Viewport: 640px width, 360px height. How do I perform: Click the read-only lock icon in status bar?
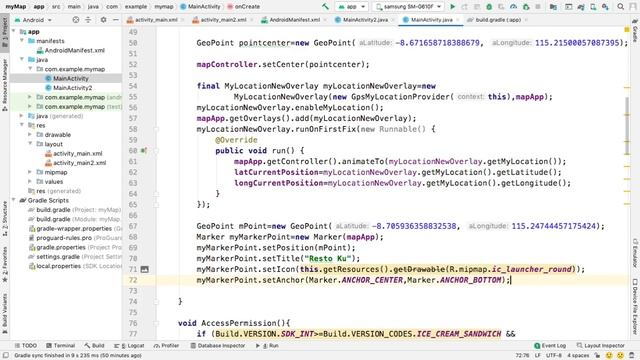tap(597, 356)
